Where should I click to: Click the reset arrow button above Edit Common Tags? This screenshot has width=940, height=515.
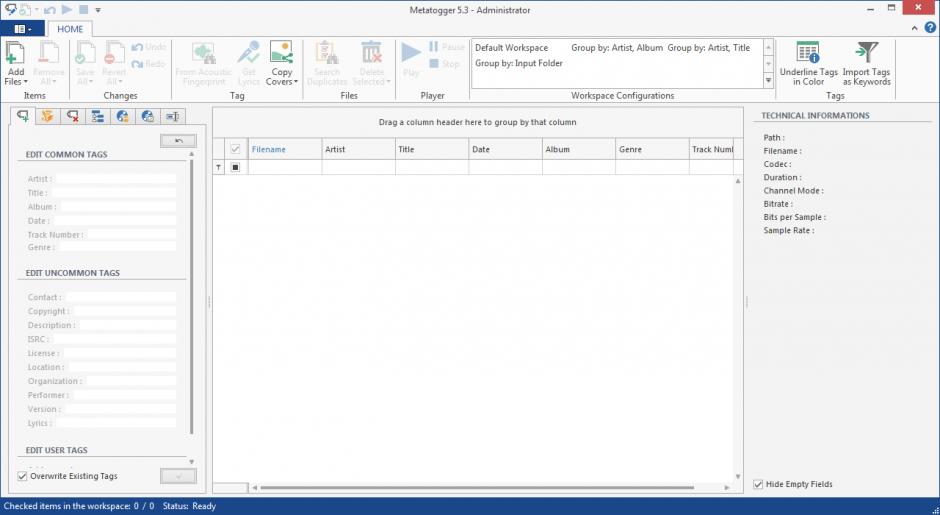178,140
